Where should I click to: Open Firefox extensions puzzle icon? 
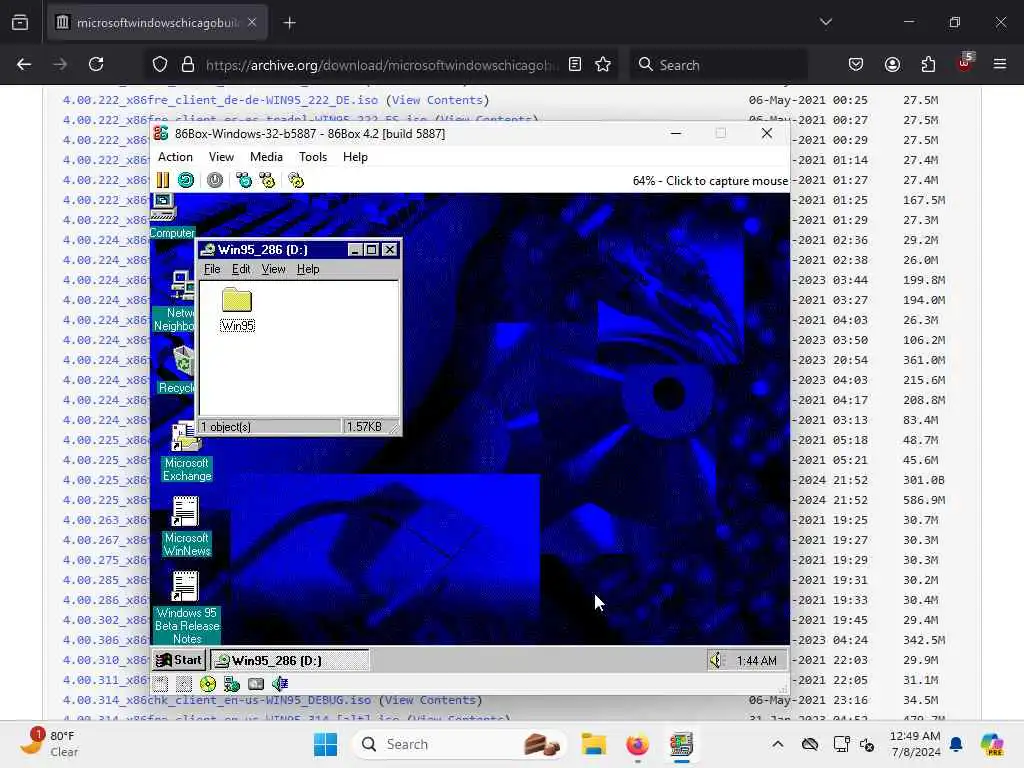click(x=928, y=65)
